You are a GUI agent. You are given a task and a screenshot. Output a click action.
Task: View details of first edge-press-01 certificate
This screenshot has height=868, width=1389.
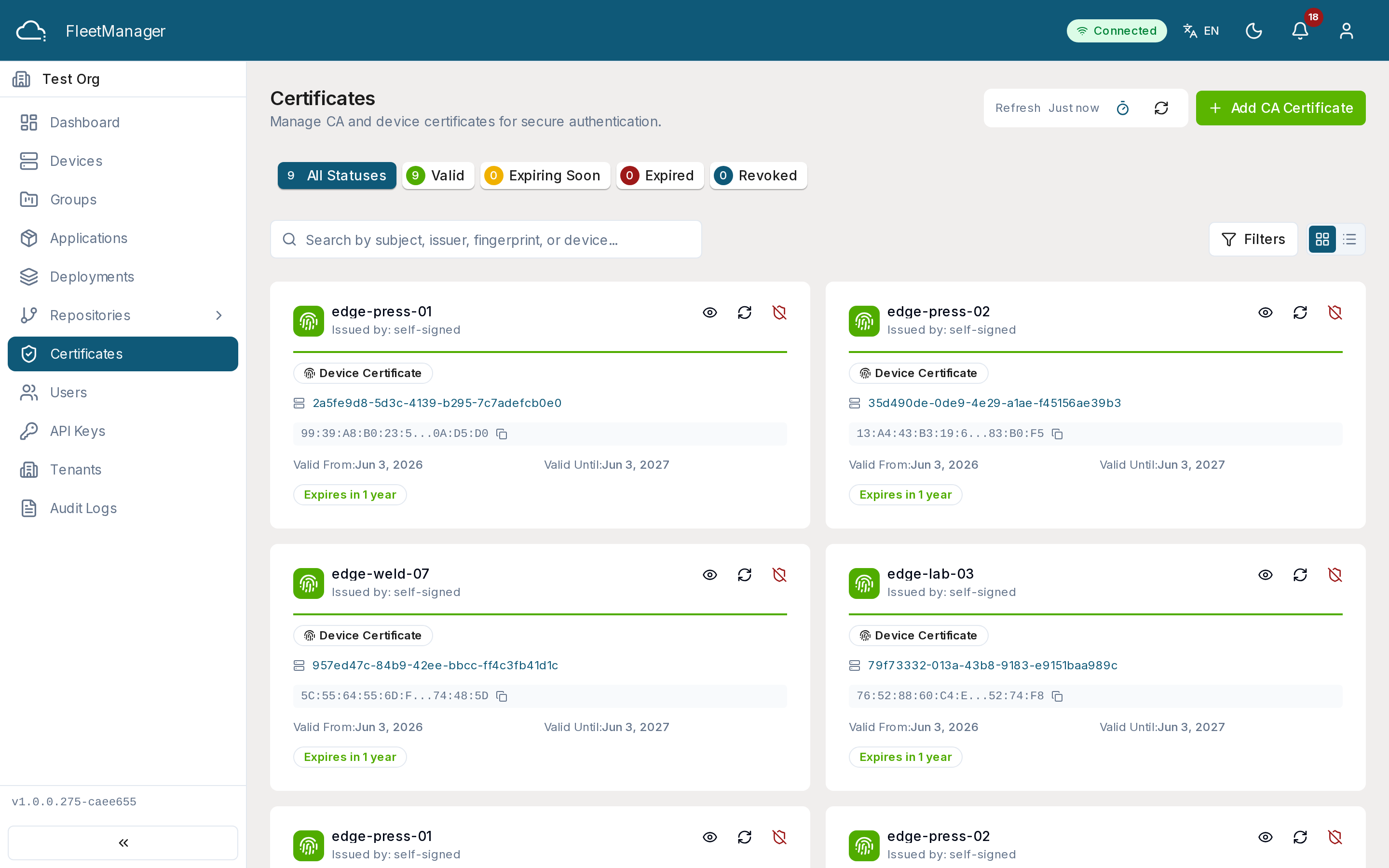pos(710,312)
